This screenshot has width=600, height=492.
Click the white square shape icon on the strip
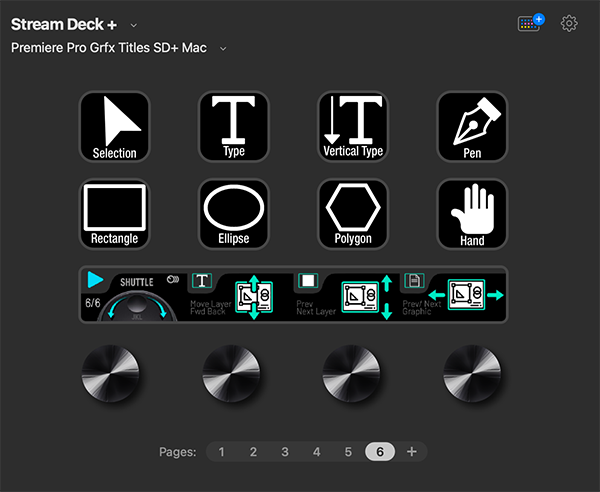pos(308,280)
